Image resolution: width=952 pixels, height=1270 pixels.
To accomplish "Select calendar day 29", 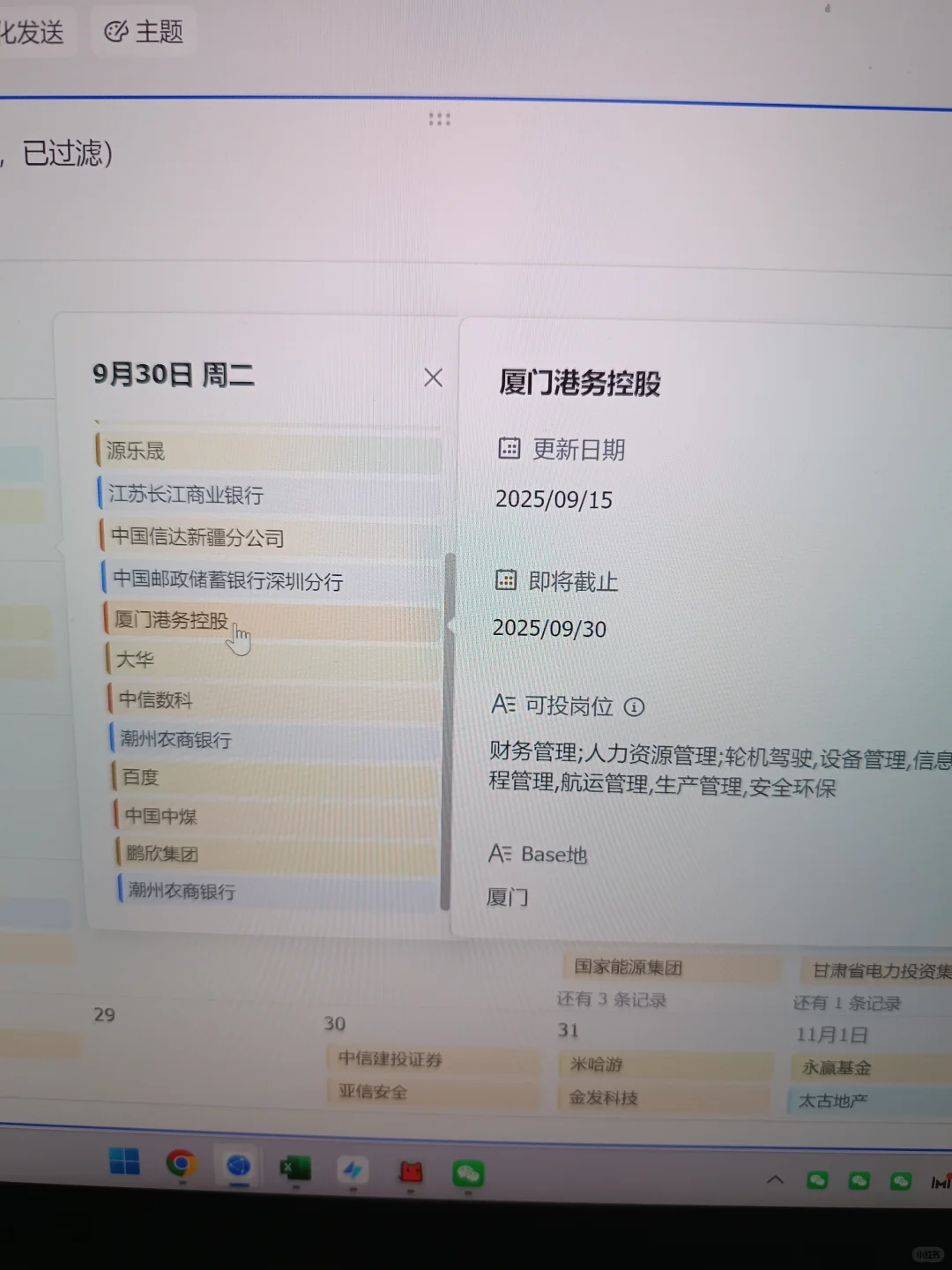I will [x=104, y=1014].
